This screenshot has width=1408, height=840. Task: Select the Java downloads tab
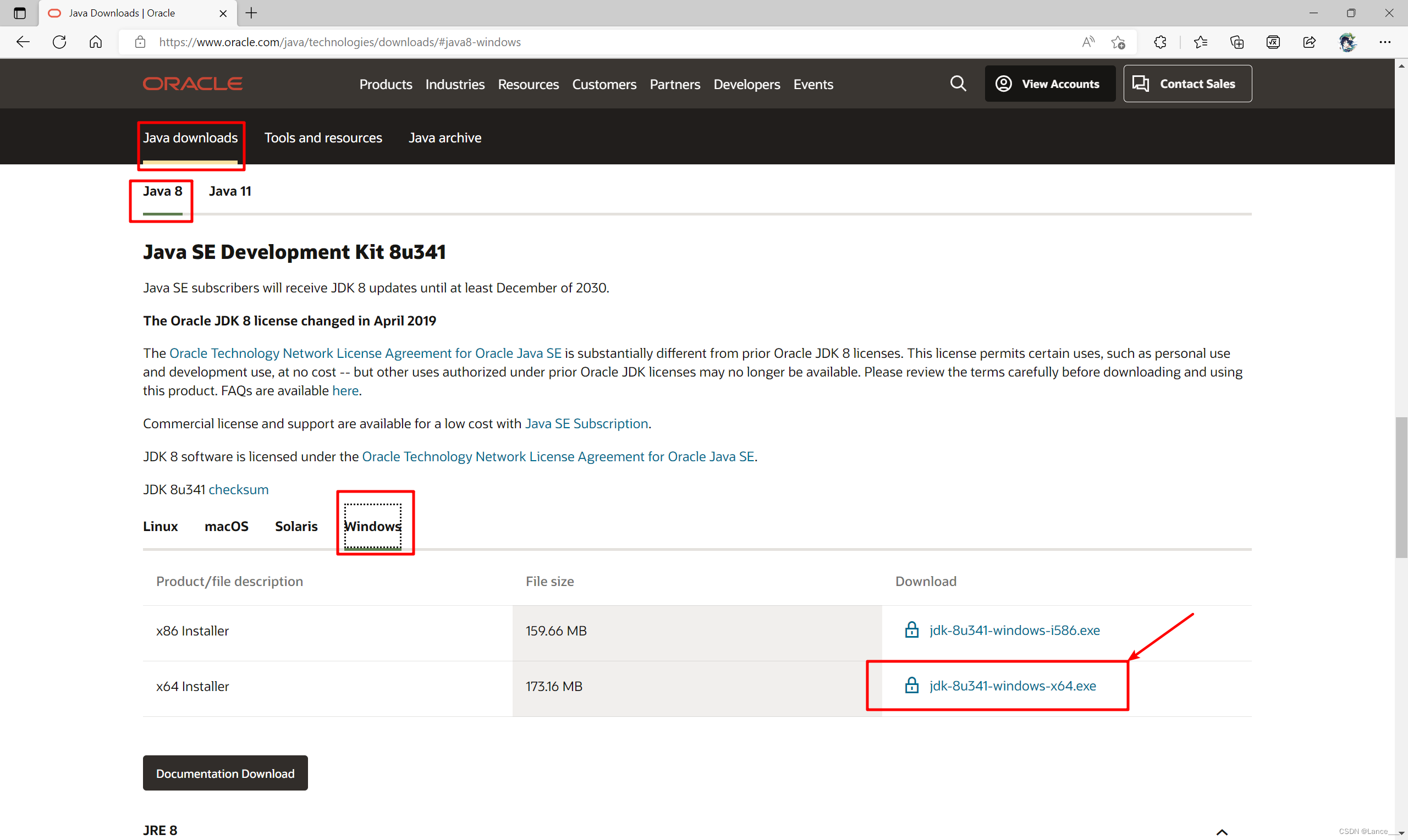pyautogui.click(x=190, y=137)
